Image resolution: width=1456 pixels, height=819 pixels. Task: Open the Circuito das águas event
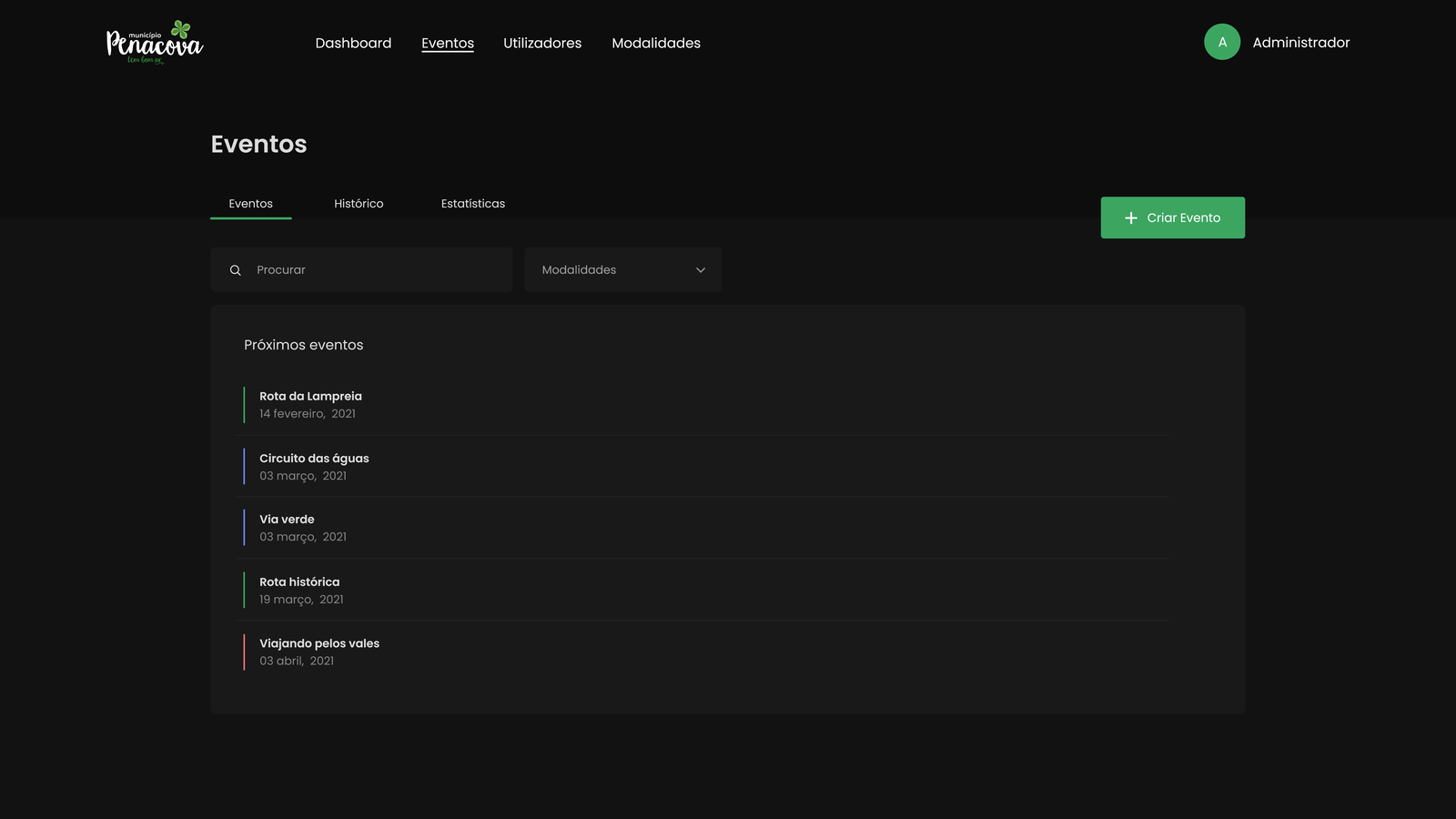tap(314, 459)
